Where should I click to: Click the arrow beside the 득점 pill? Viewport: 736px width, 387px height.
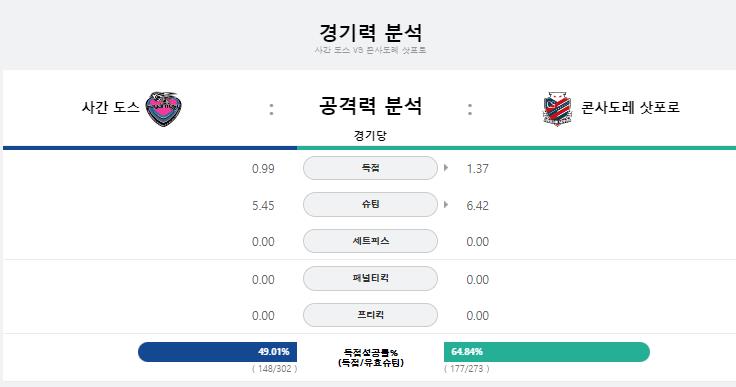pos(446,168)
